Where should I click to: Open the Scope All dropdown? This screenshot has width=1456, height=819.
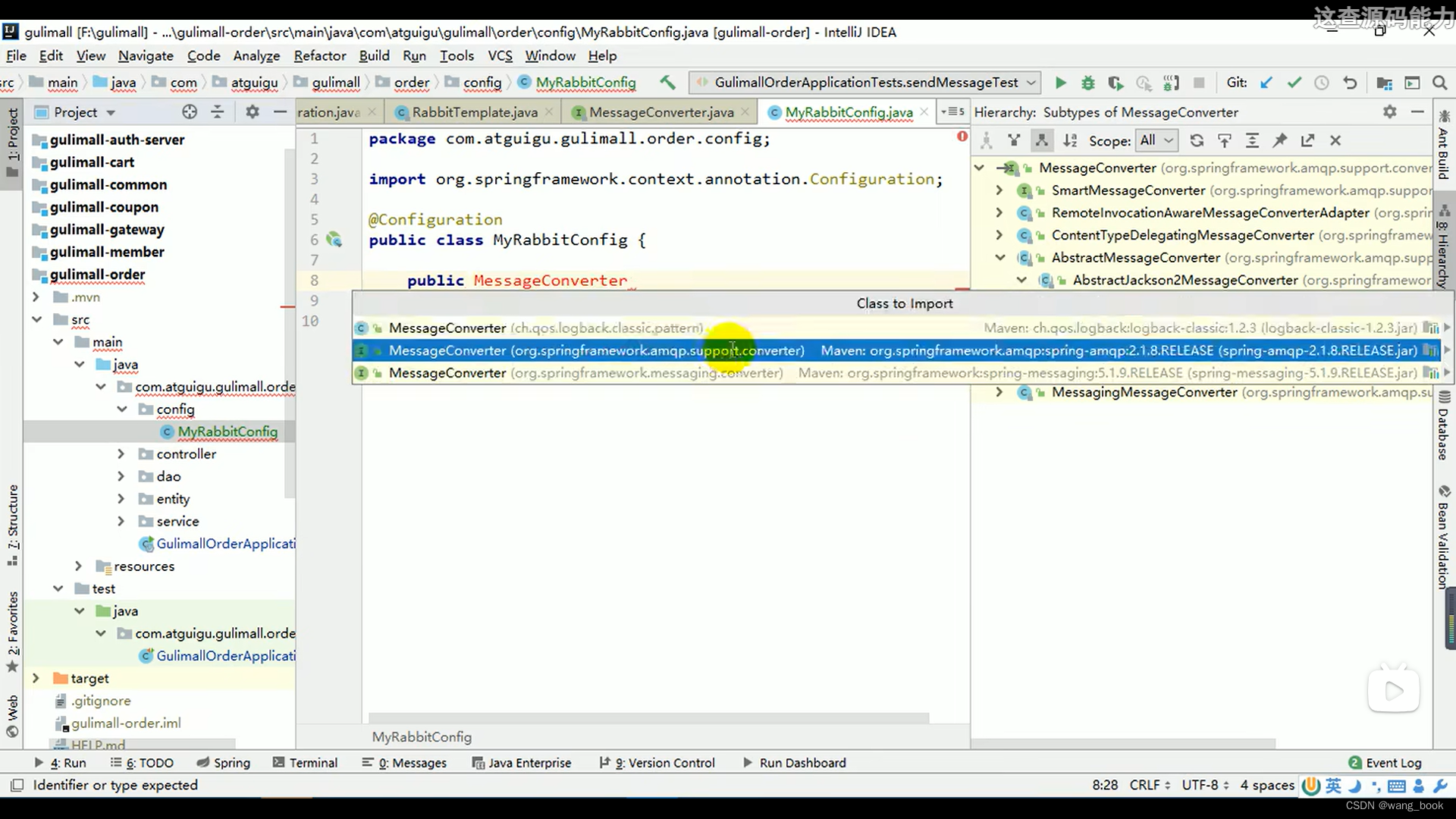[x=1156, y=140]
